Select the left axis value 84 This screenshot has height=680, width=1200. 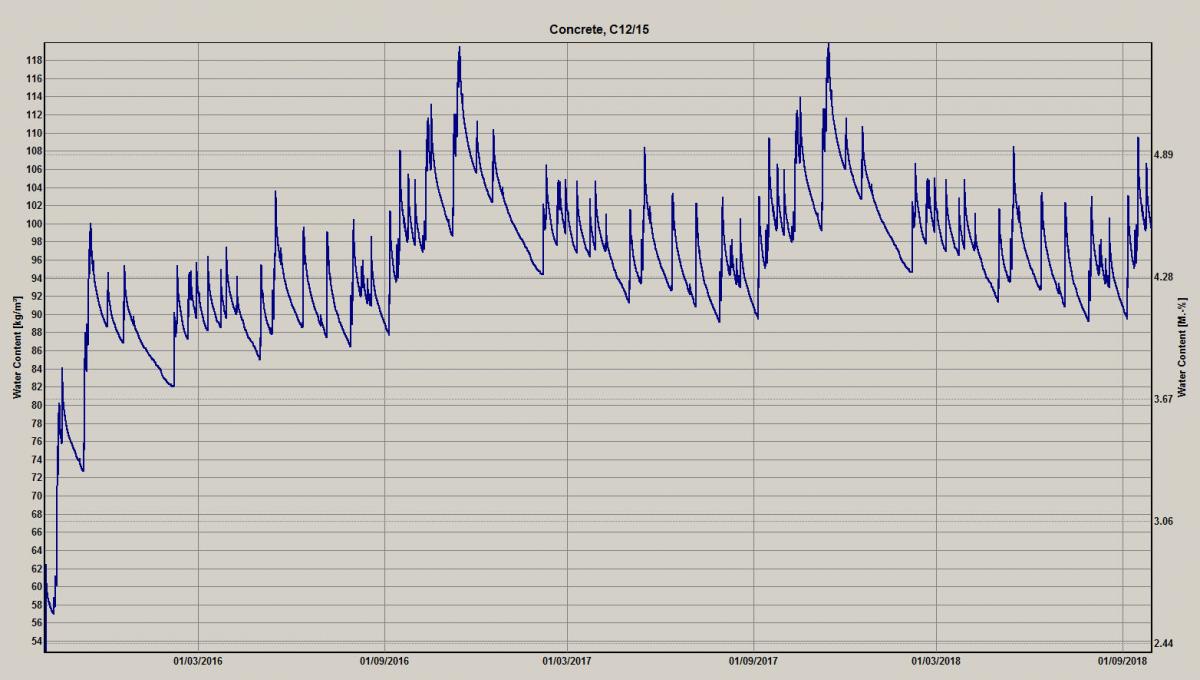pos(36,369)
